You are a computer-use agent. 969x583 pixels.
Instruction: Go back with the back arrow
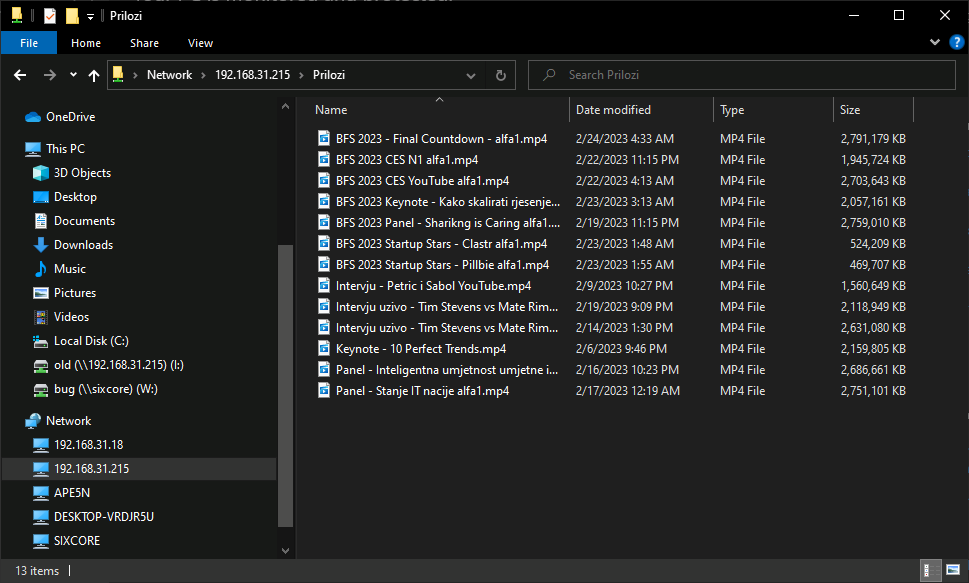(x=20, y=75)
